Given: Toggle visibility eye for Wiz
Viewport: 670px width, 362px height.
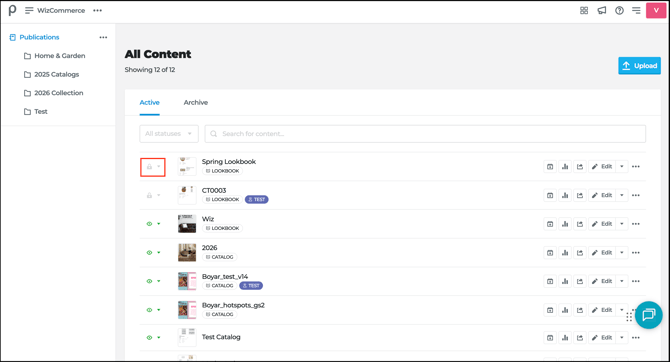Looking at the screenshot, I should click(x=149, y=224).
